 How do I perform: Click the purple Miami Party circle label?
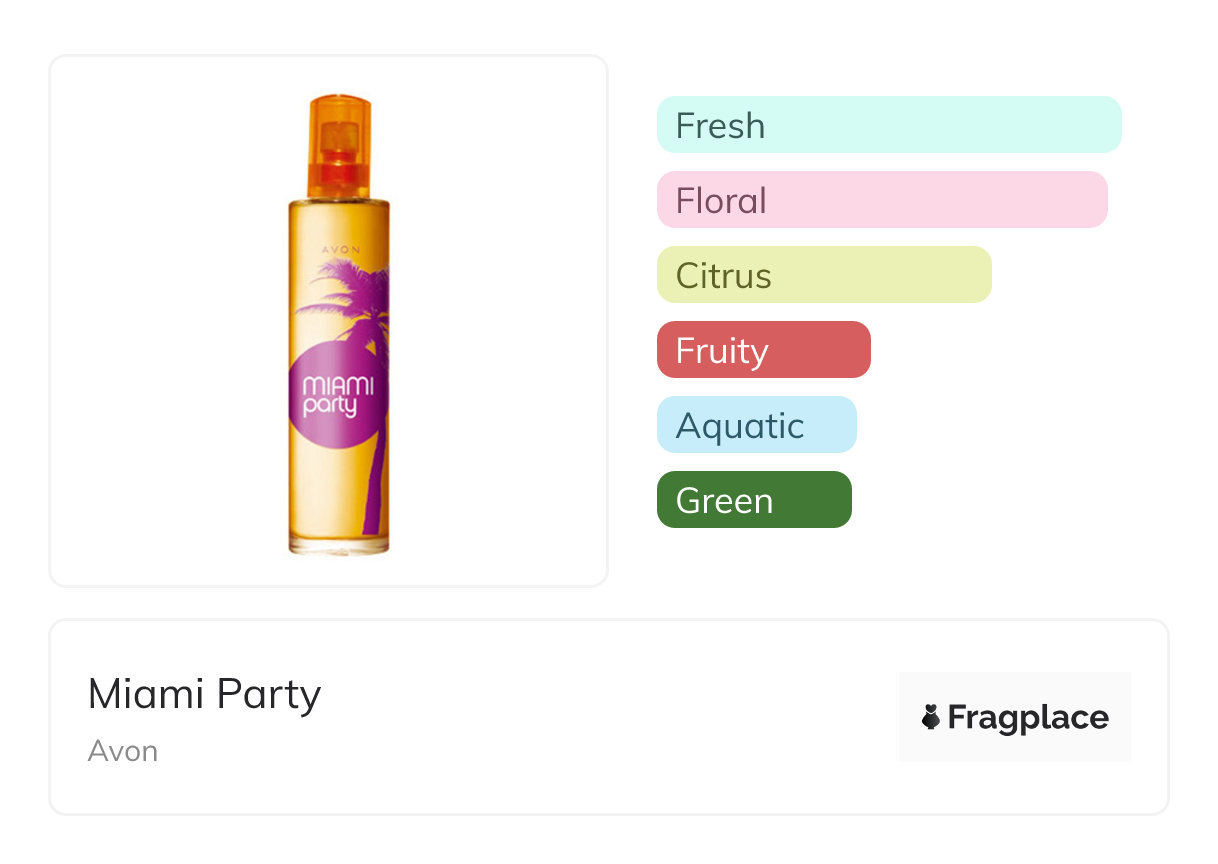pos(332,396)
